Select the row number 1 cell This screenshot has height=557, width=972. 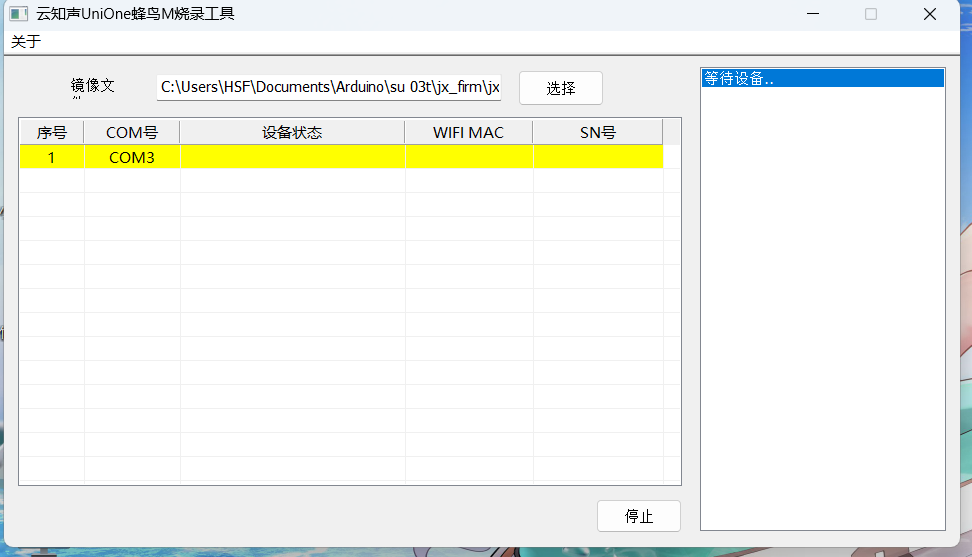coord(51,157)
